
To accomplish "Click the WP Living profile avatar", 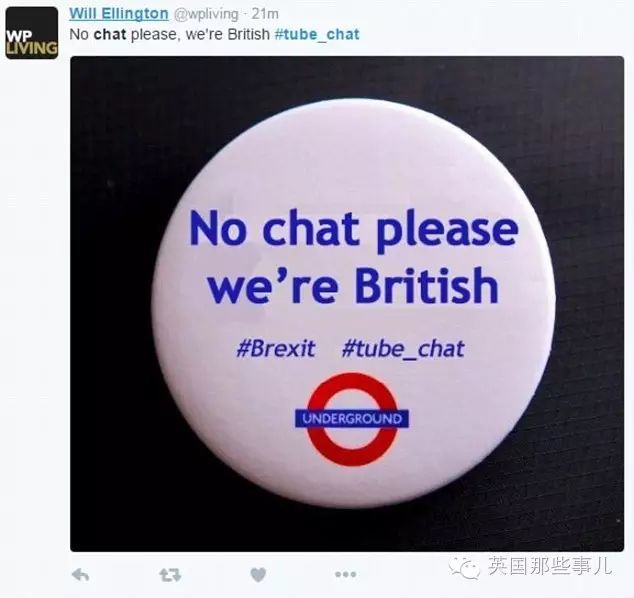I will tap(32, 33).
